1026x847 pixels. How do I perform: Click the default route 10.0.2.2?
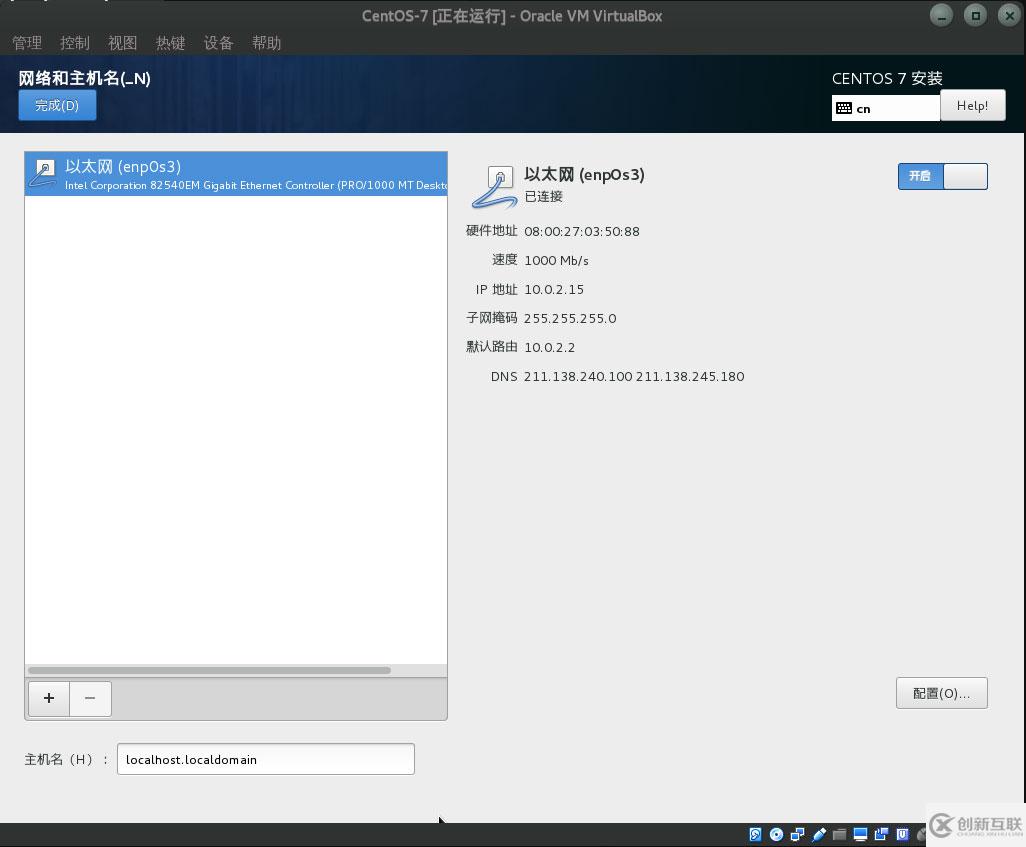coord(550,347)
